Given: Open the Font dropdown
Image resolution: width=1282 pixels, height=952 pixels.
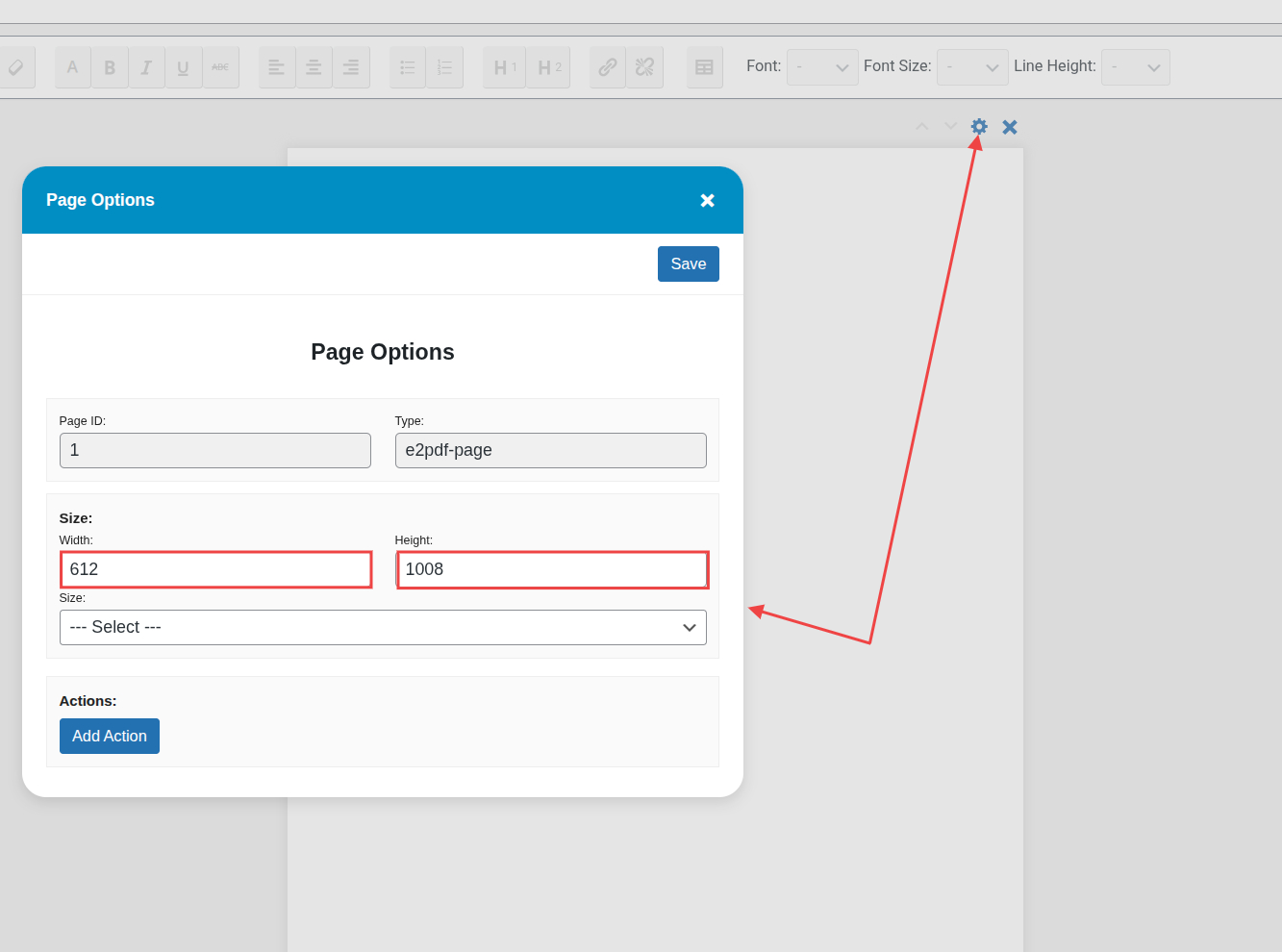Looking at the screenshot, I should [x=822, y=67].
